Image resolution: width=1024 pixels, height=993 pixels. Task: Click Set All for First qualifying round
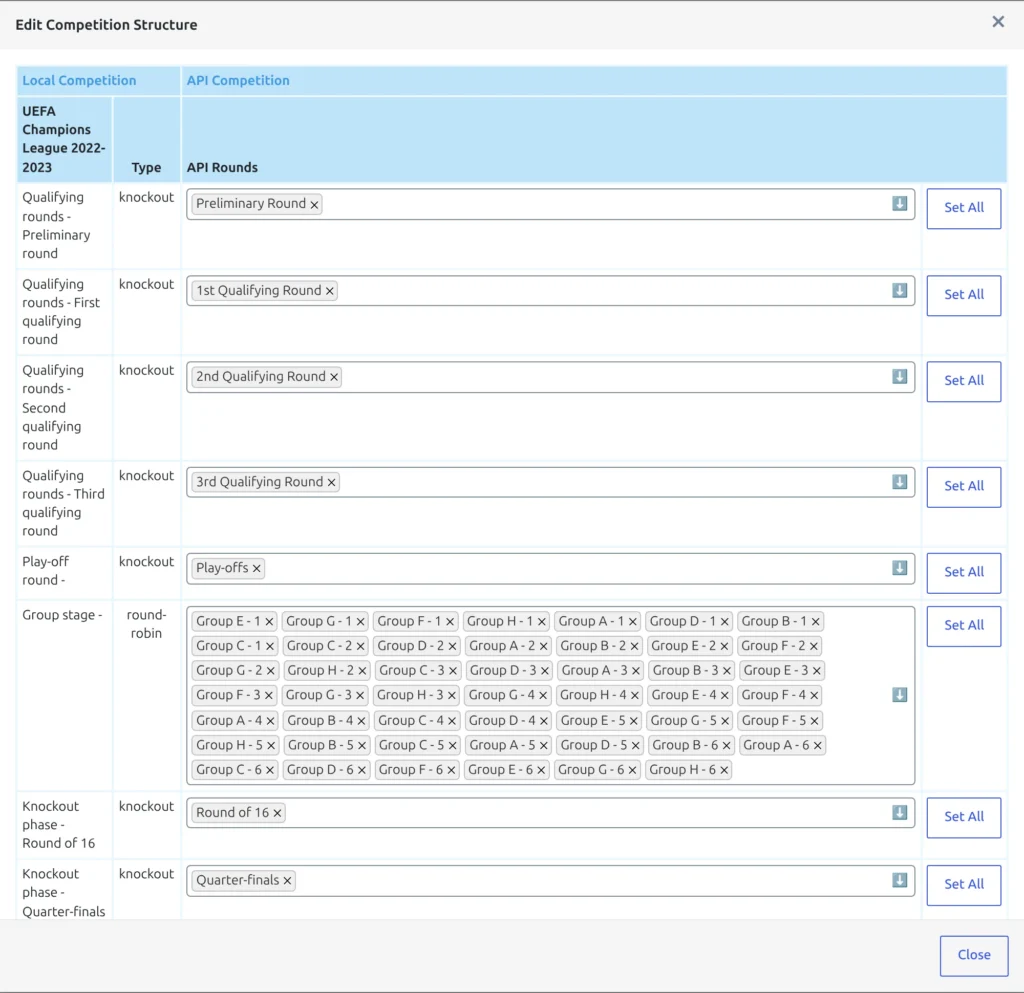coord(963,295)
